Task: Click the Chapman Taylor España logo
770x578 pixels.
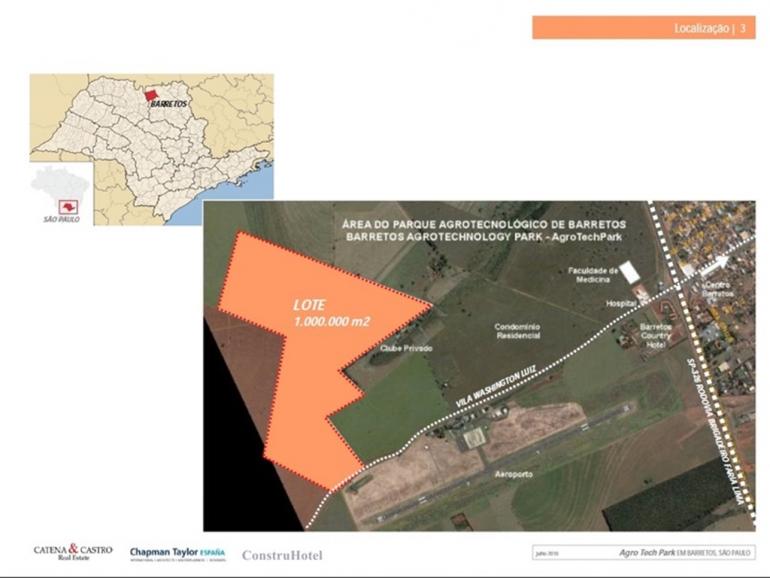Action: 177,553
